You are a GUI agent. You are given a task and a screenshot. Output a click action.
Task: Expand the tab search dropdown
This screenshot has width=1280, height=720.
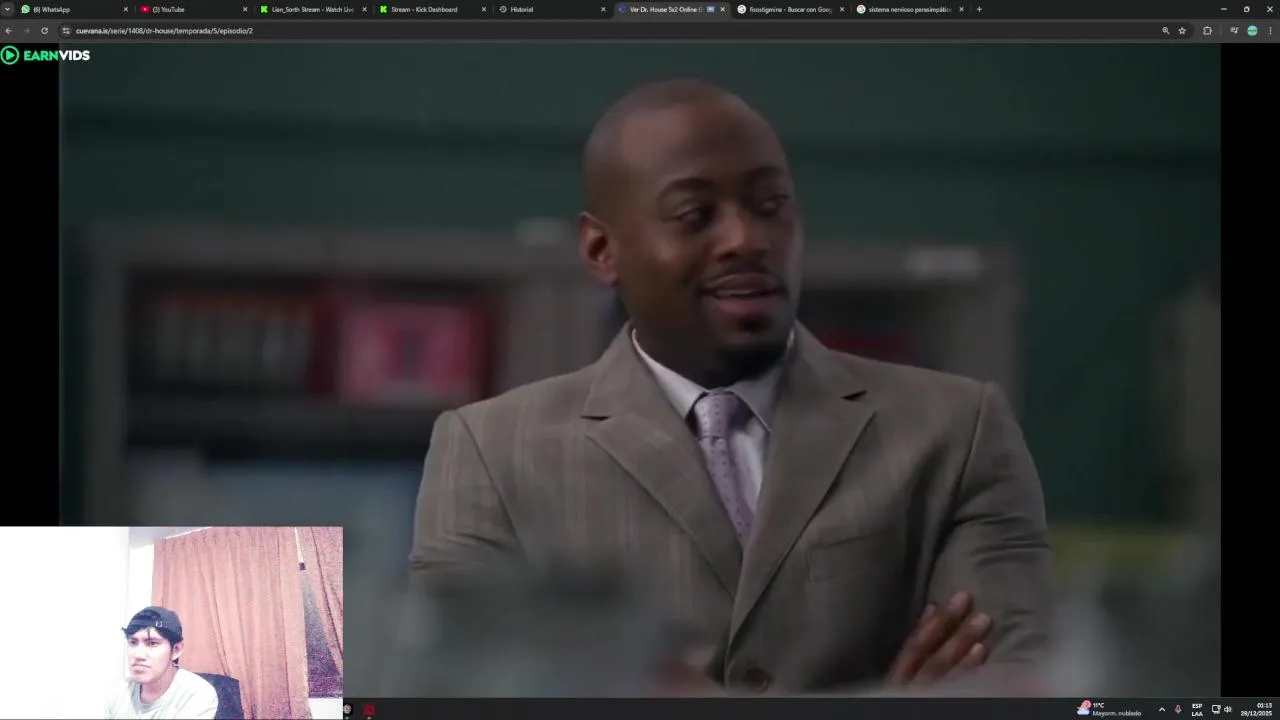coord(7,9)
